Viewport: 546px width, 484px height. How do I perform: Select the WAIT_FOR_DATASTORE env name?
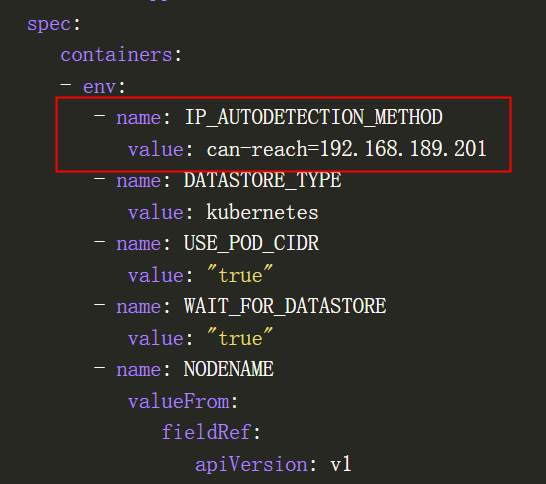point(285,306)
